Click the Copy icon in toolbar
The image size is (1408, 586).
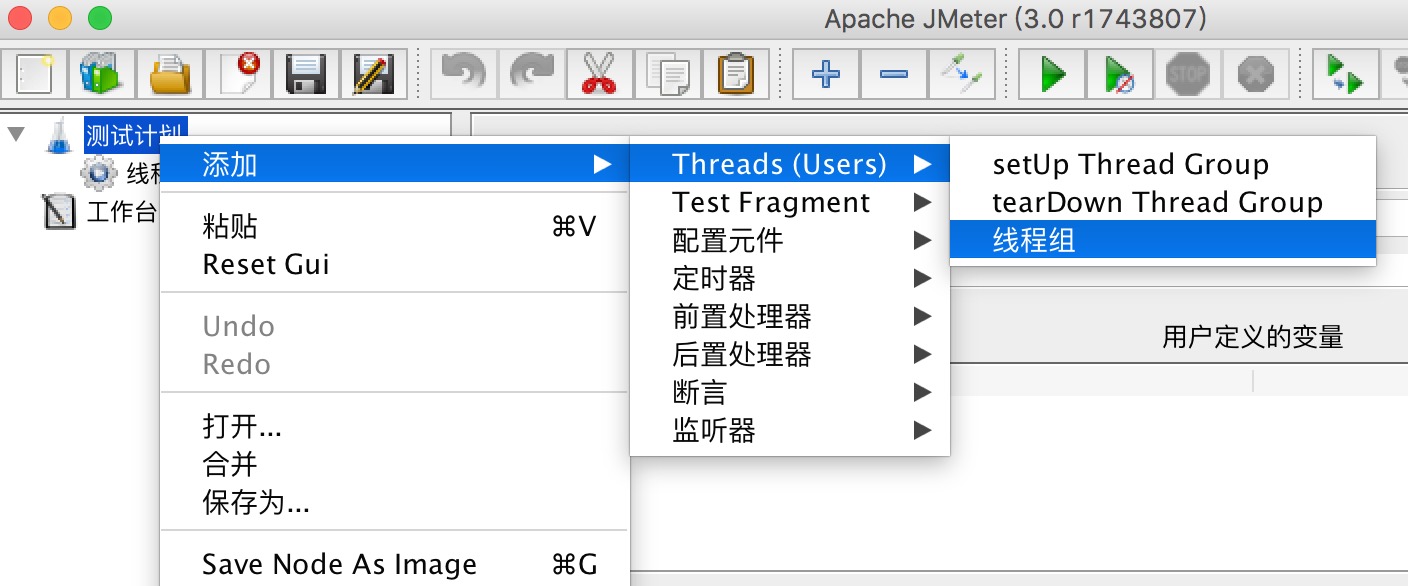[x=667, y=74]
